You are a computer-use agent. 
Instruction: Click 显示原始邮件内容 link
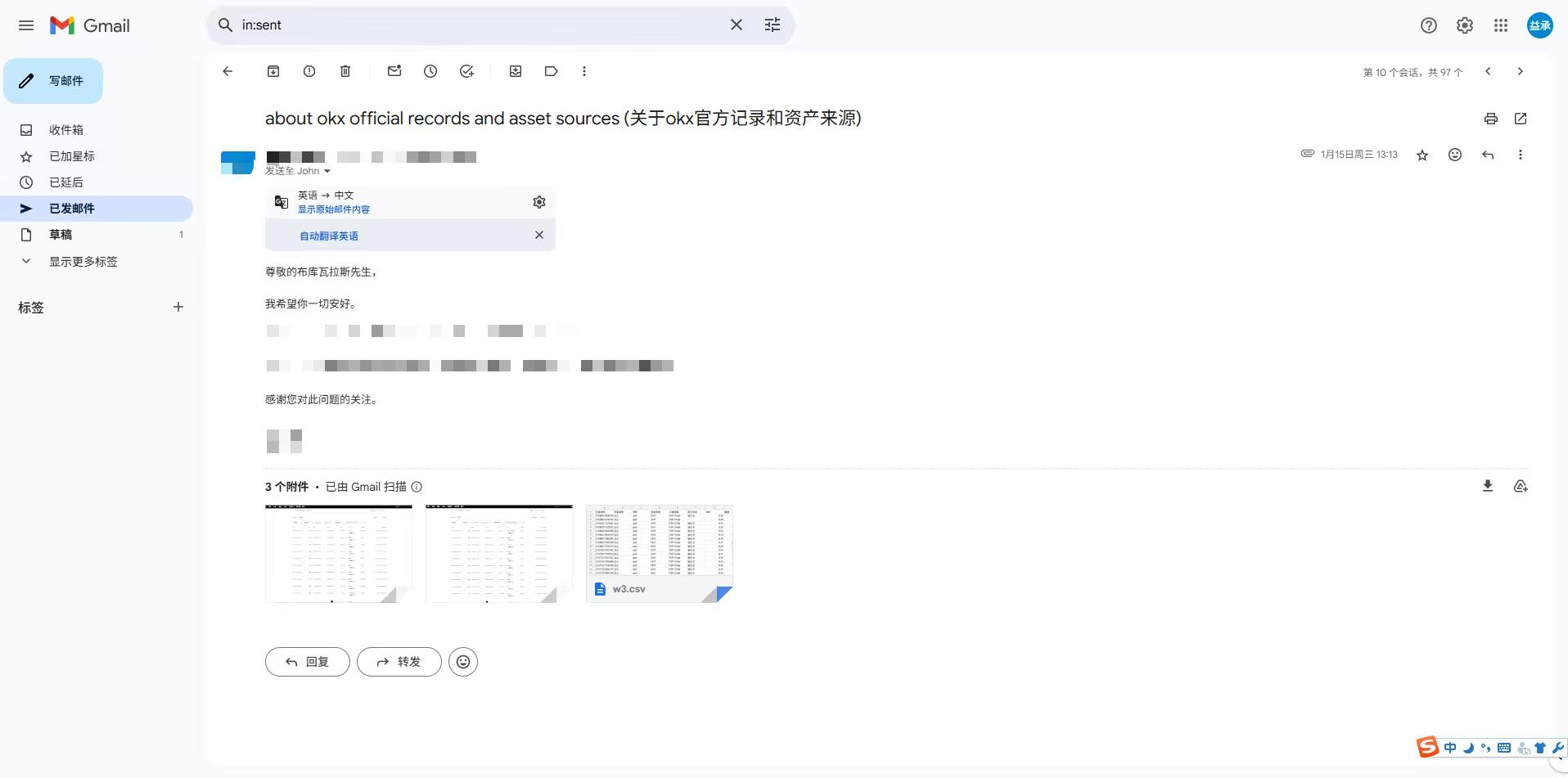click(x=333, y=209)
